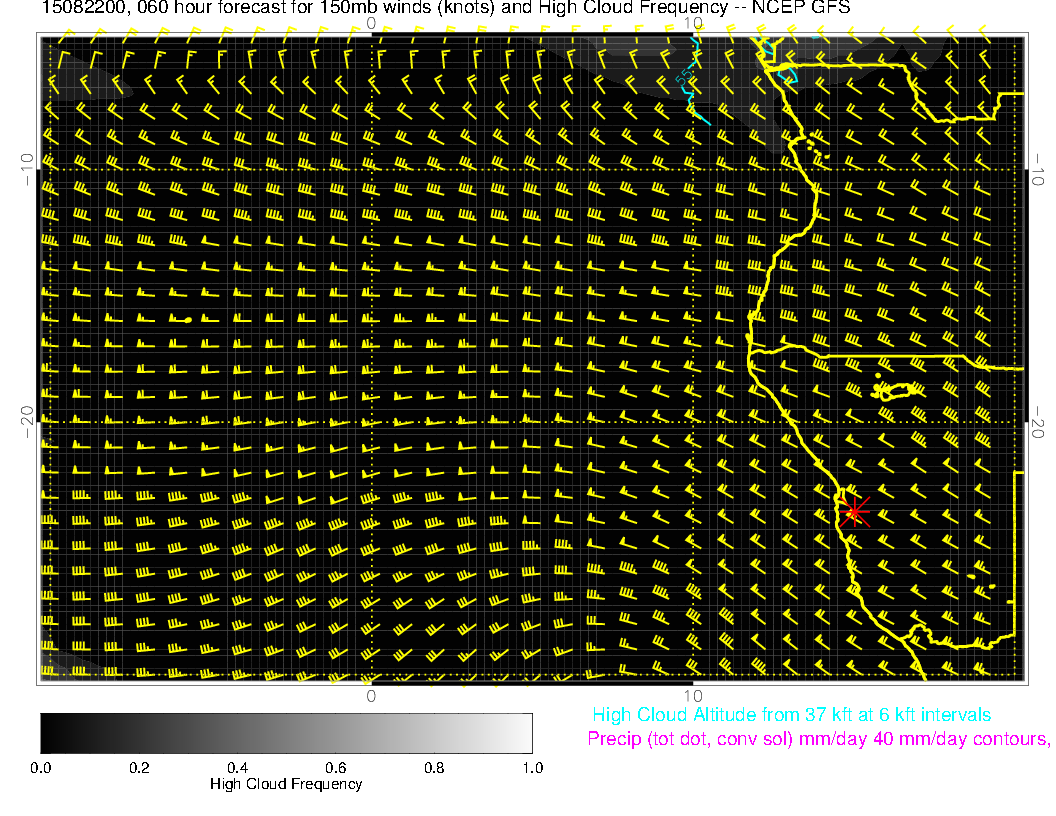Viewport: 1056px width, 816px height.
Task: Click the colorbar tick label 0.4
Action: tap(237, 768)
